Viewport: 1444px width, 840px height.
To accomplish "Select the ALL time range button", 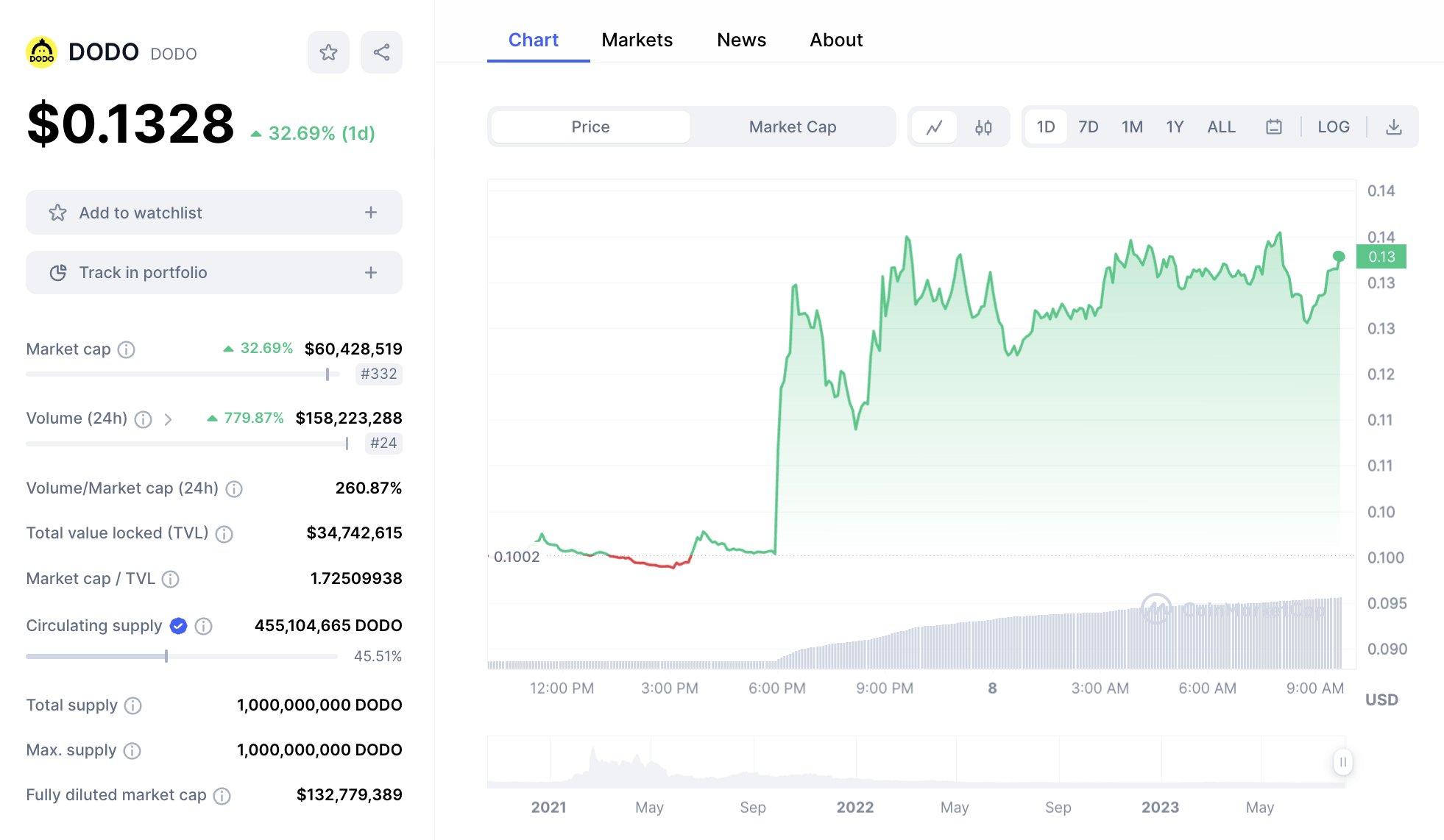I will click(1221, 127).
